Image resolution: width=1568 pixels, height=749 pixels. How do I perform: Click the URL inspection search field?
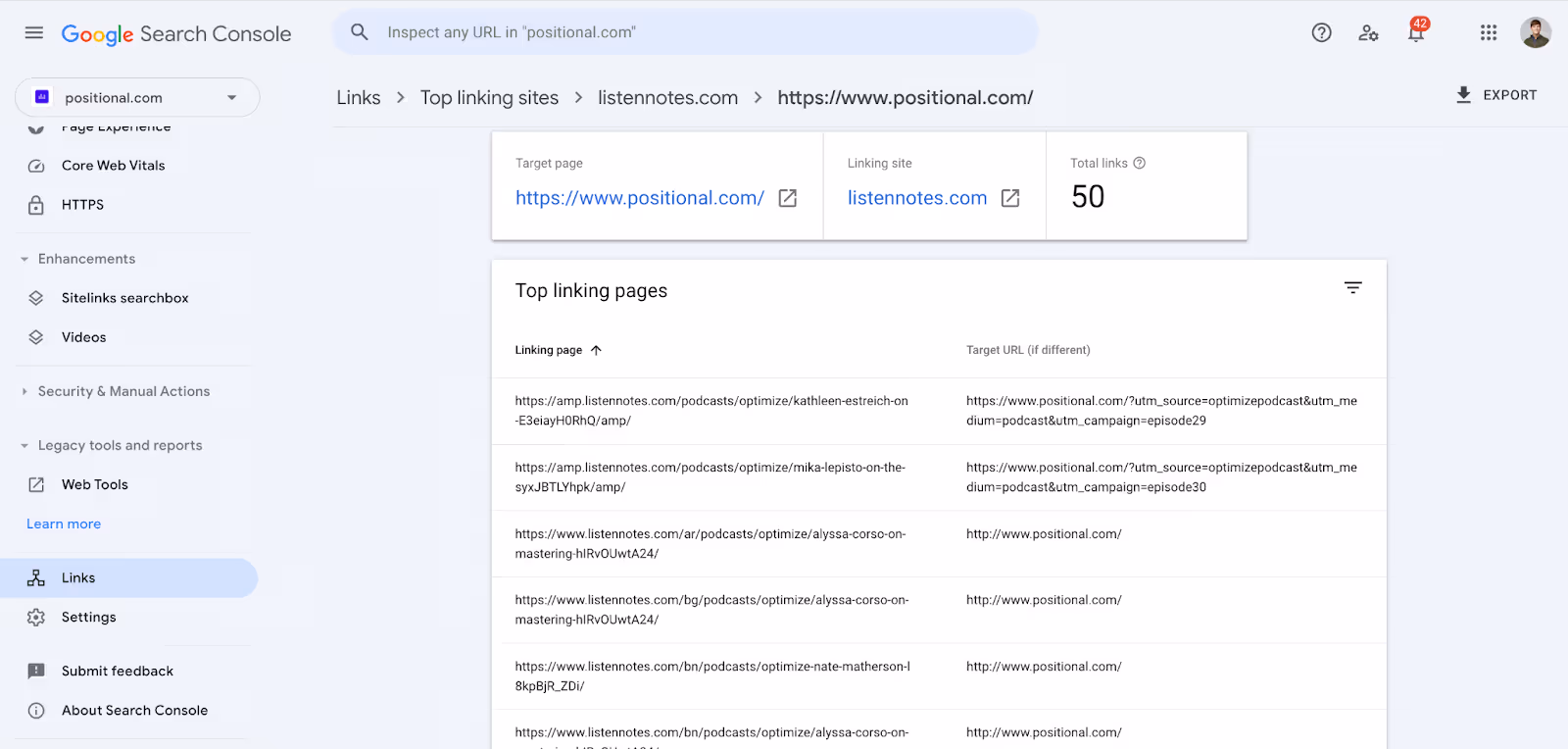click(x=686, y=32)
